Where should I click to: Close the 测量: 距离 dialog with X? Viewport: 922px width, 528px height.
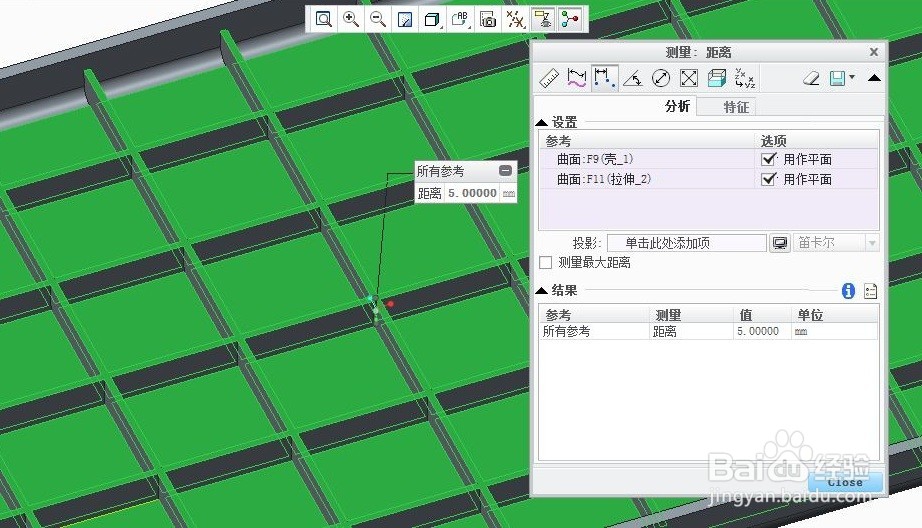coord(874,52)
